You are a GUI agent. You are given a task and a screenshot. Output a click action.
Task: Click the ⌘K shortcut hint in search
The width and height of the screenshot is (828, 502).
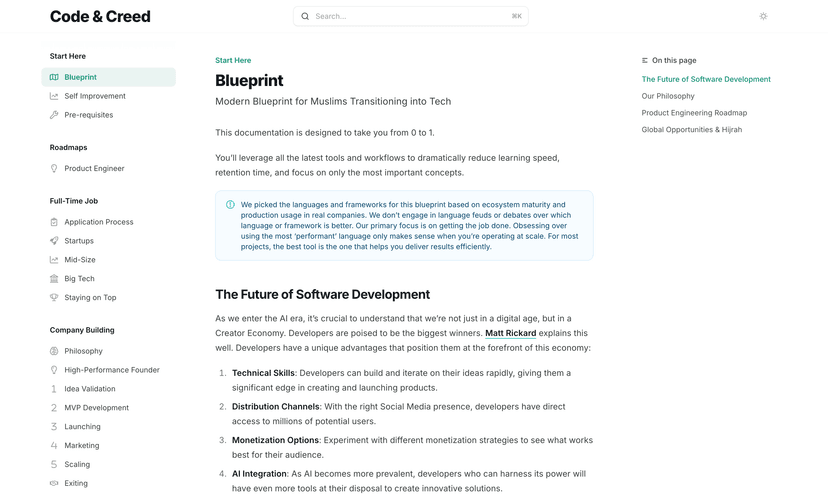(516, 16)
